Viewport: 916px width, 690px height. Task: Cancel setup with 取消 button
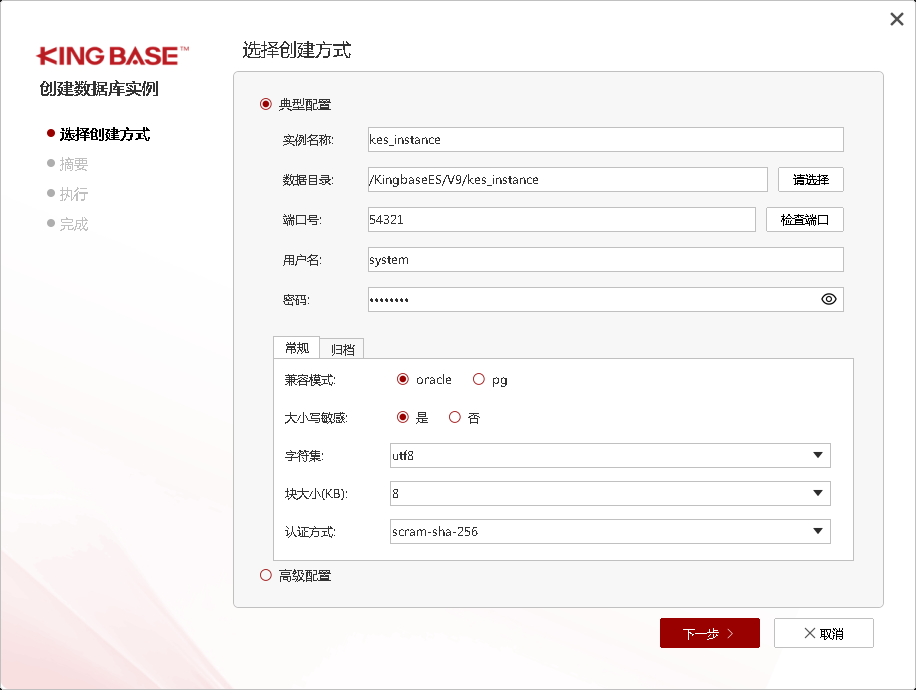pos(823,633)
